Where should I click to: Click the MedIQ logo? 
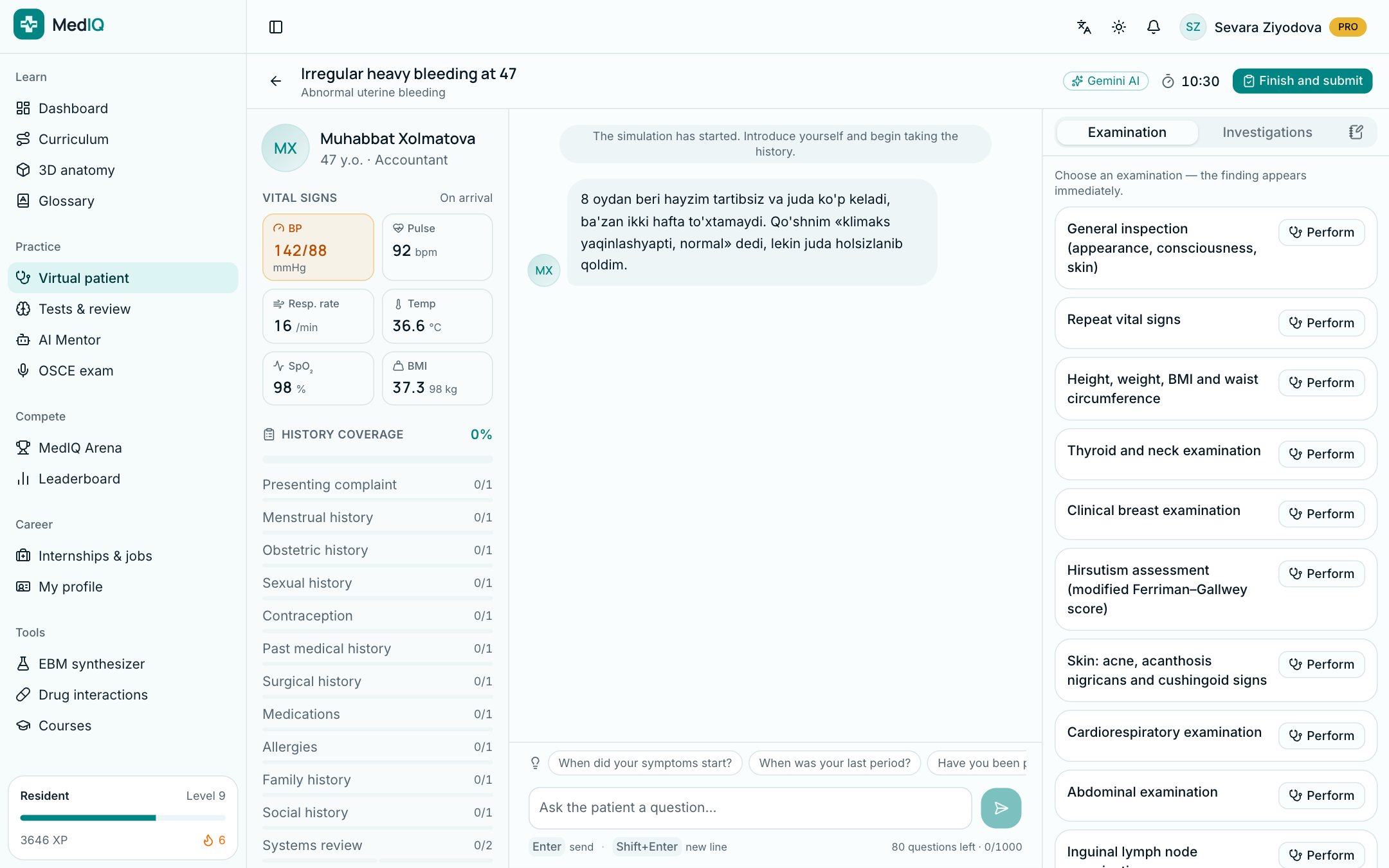59,24
